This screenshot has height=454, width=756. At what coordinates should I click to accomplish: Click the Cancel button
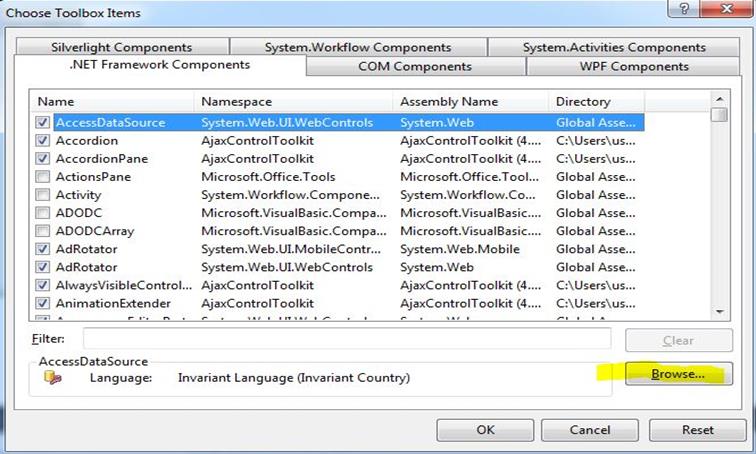(x=590, y=430)
